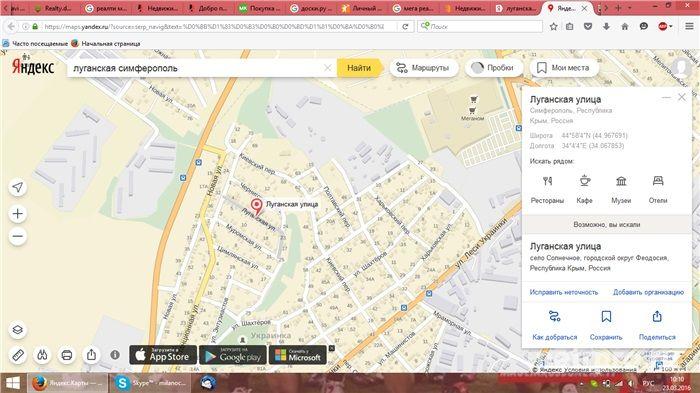700x393 pixels.
Task: Click the browser back arrow
Action: click(x=11, y=26)
